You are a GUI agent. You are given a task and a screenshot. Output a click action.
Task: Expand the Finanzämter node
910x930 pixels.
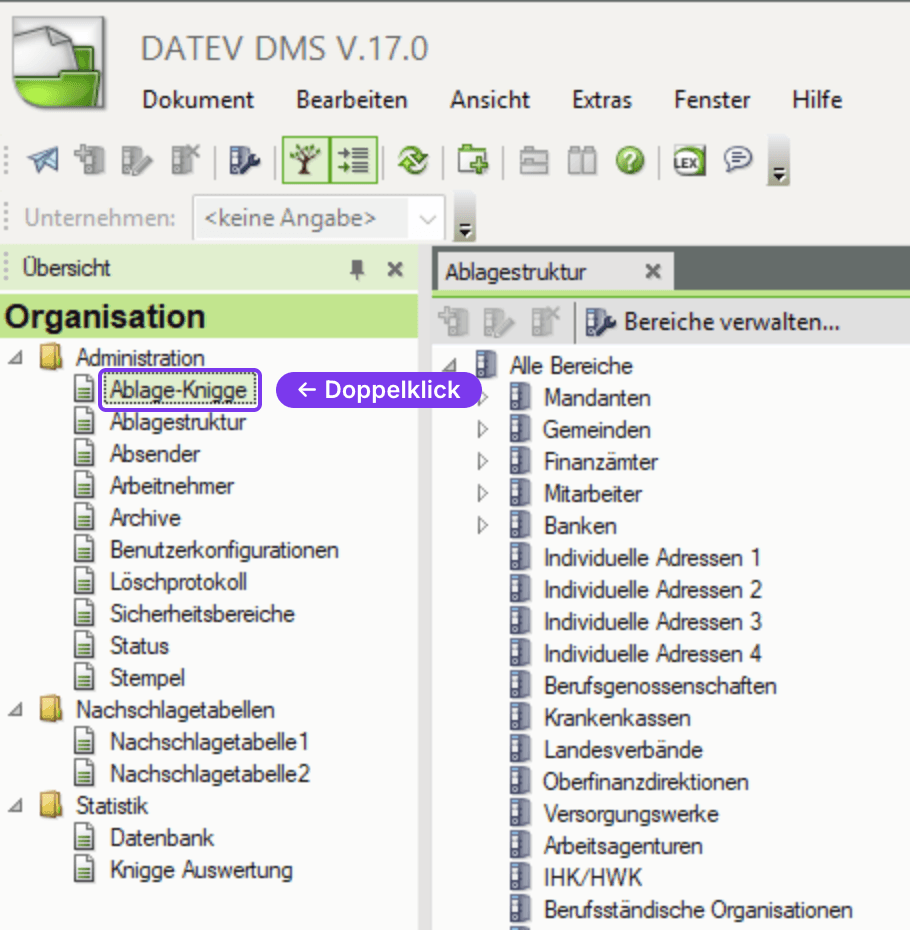(x=483, y=461)
